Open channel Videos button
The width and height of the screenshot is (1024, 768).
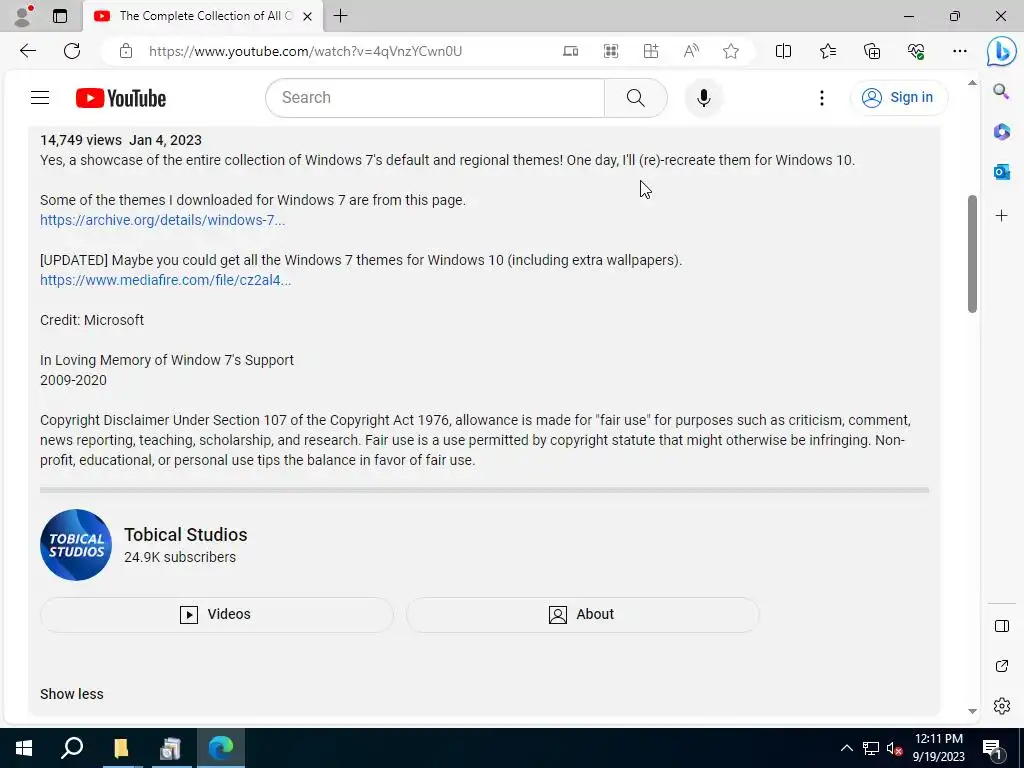[x=217, y=615]
